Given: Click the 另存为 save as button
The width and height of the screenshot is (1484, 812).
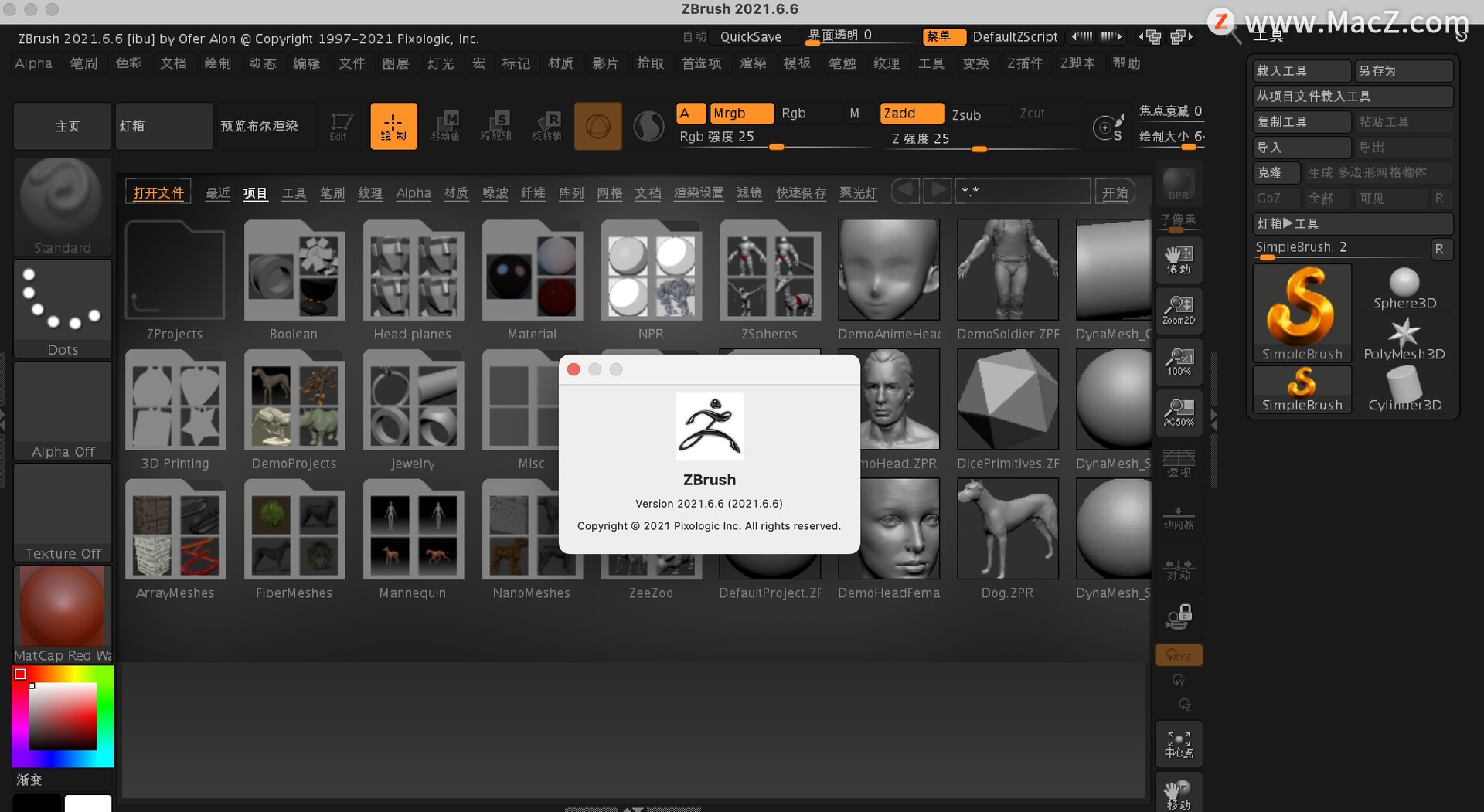Looking at the screenshot, I should coord(1404,71).
